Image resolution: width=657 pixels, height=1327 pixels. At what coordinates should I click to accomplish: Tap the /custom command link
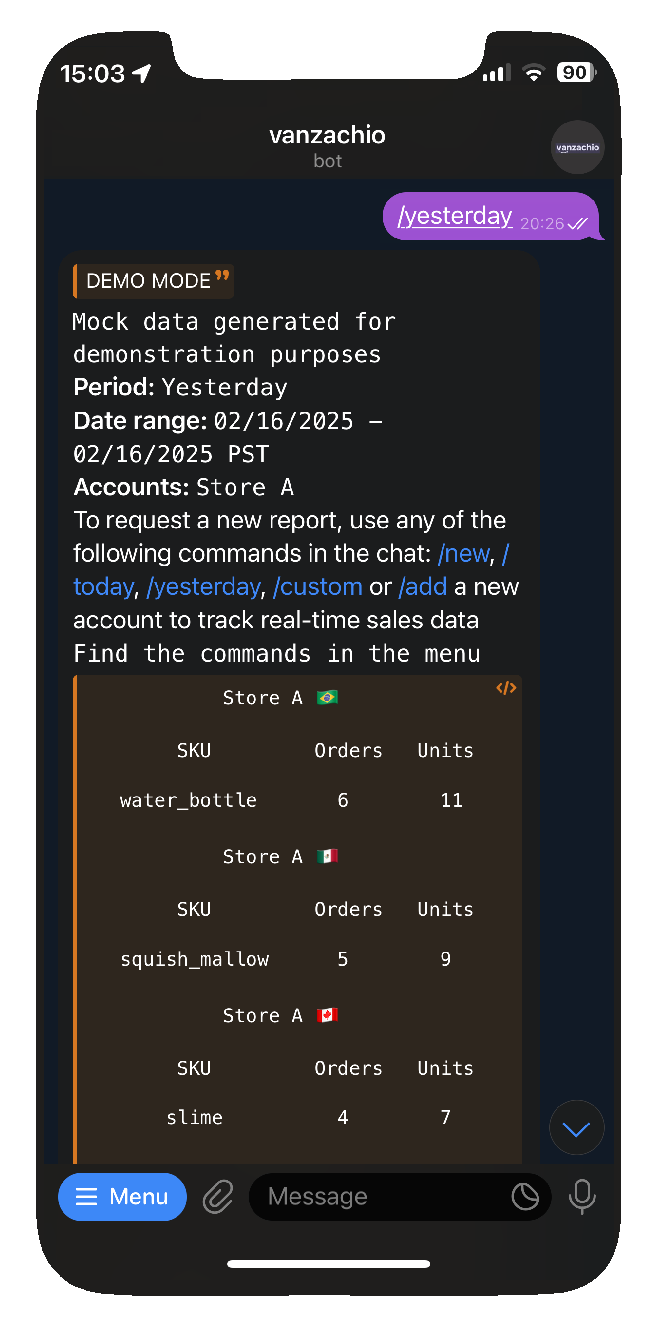click(x=317, y=586)
